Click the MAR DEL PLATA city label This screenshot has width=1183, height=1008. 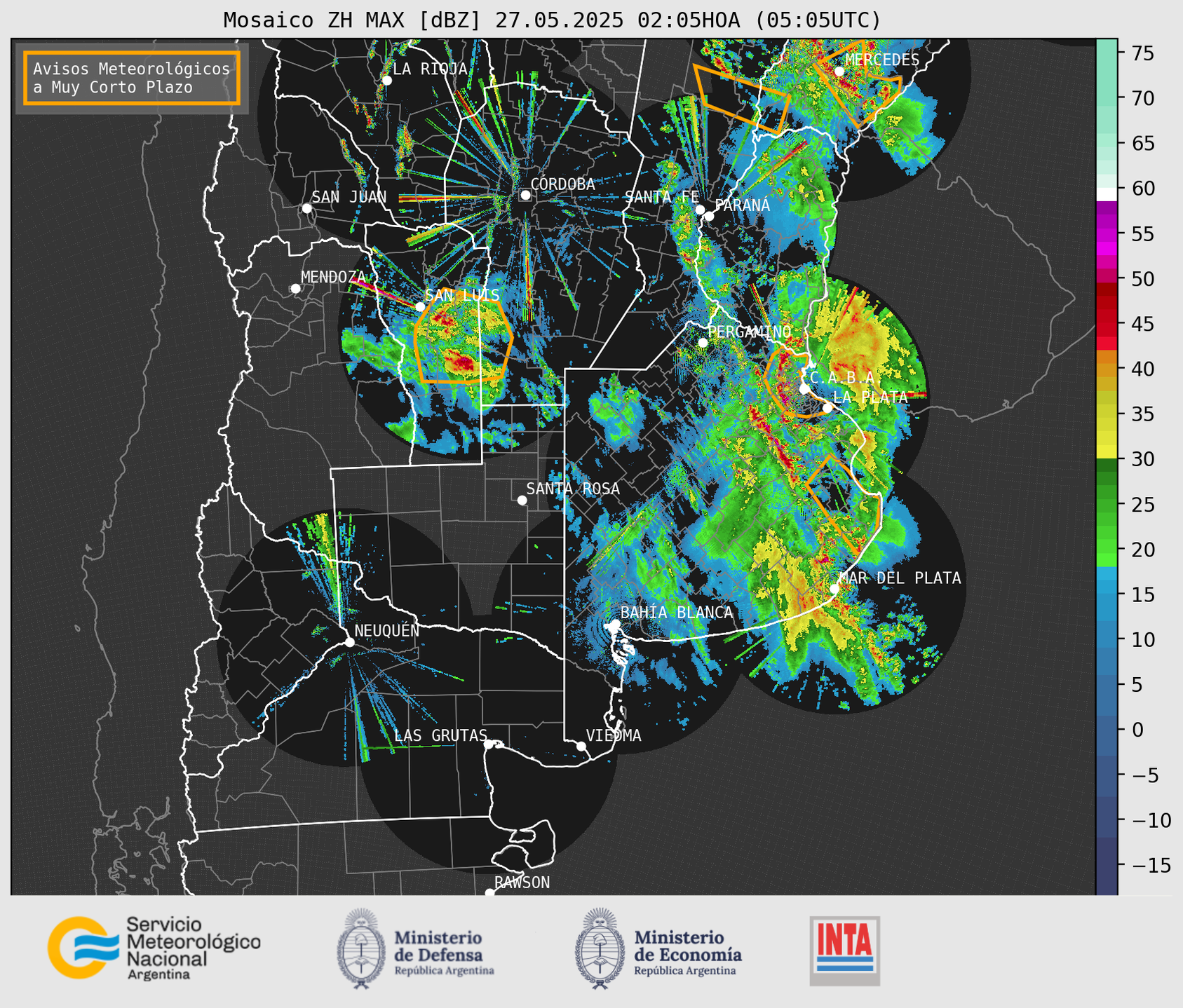coord(900,578)
